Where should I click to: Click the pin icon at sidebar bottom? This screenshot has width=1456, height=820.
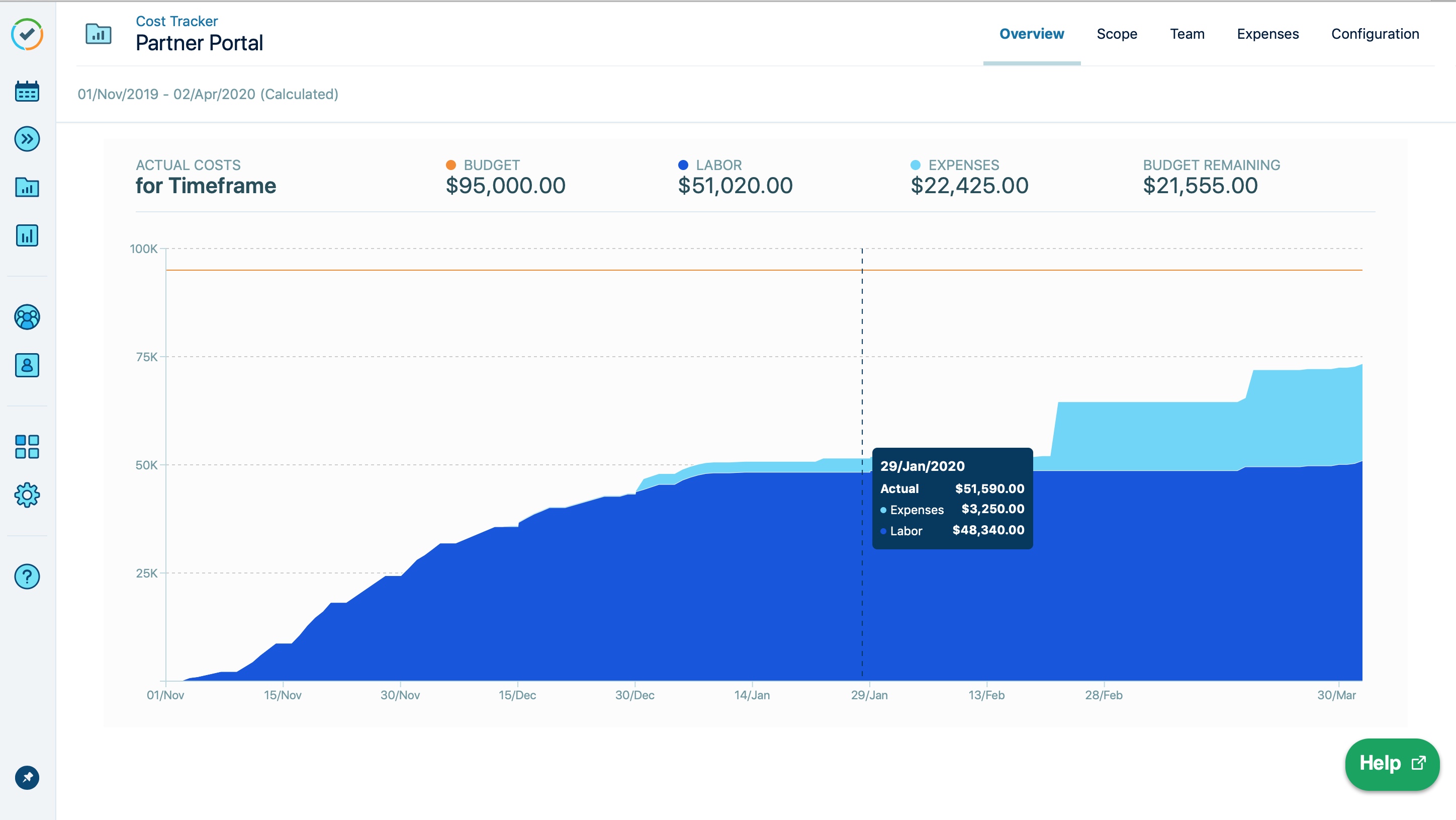point(27,778)
